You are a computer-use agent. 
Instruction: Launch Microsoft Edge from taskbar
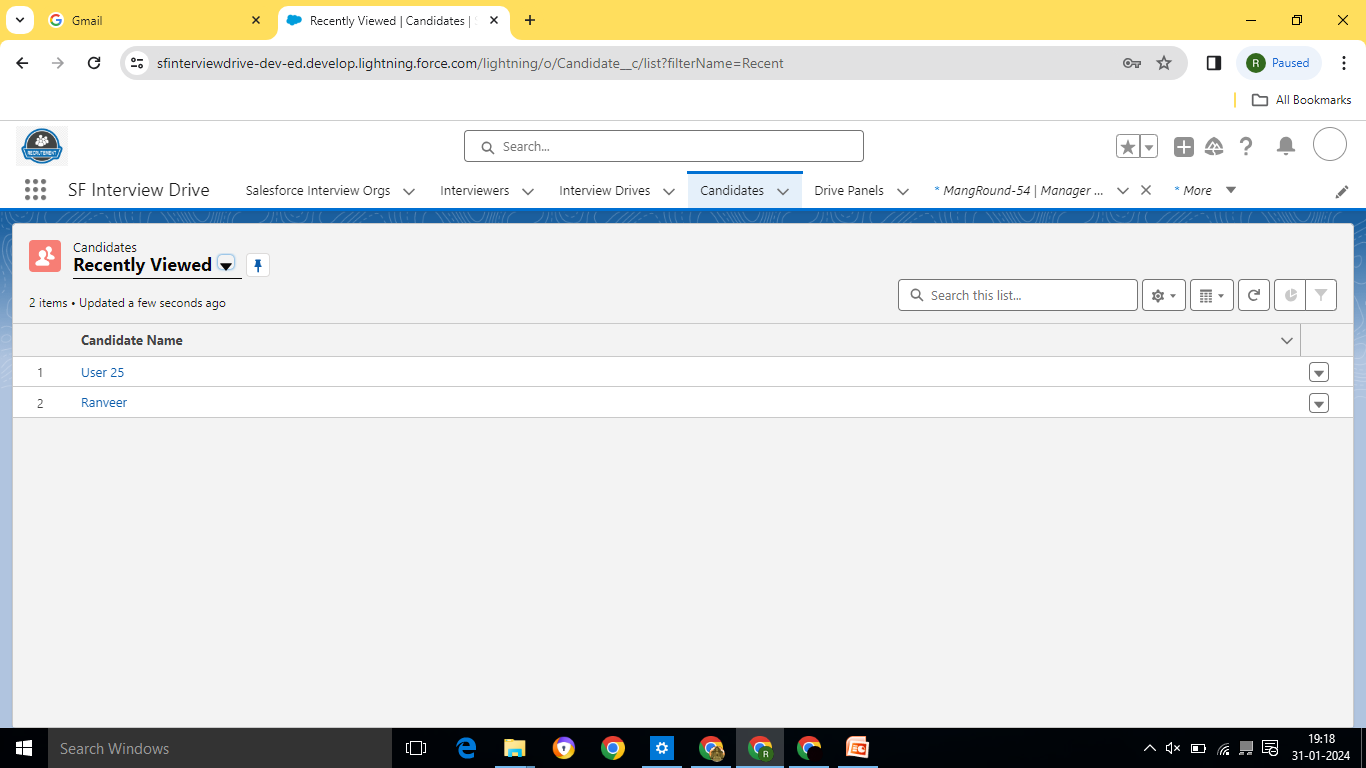(x=466, y=748)
